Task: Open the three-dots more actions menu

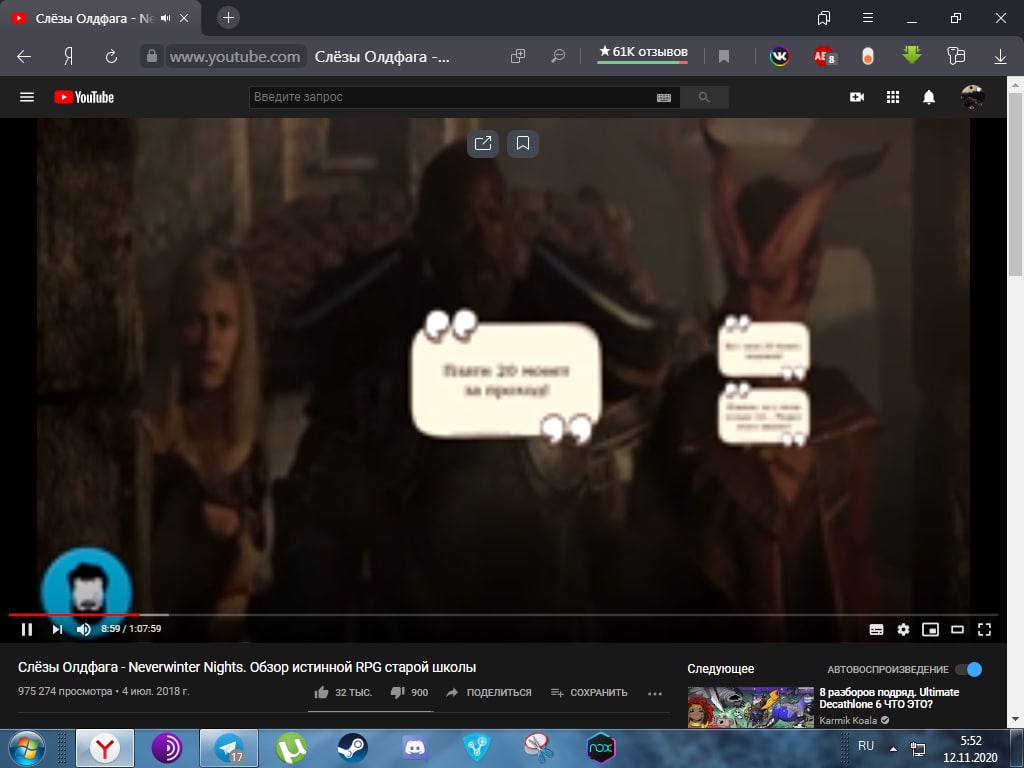Action: pyautogui.click(x=654, y=693)
